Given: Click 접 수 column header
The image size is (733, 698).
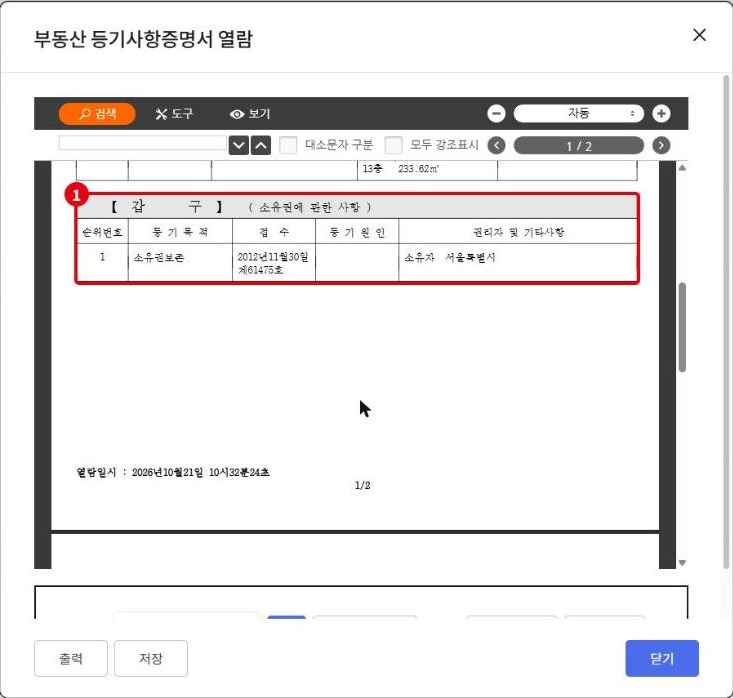Looking at the screenshot, I should point(274,232).
